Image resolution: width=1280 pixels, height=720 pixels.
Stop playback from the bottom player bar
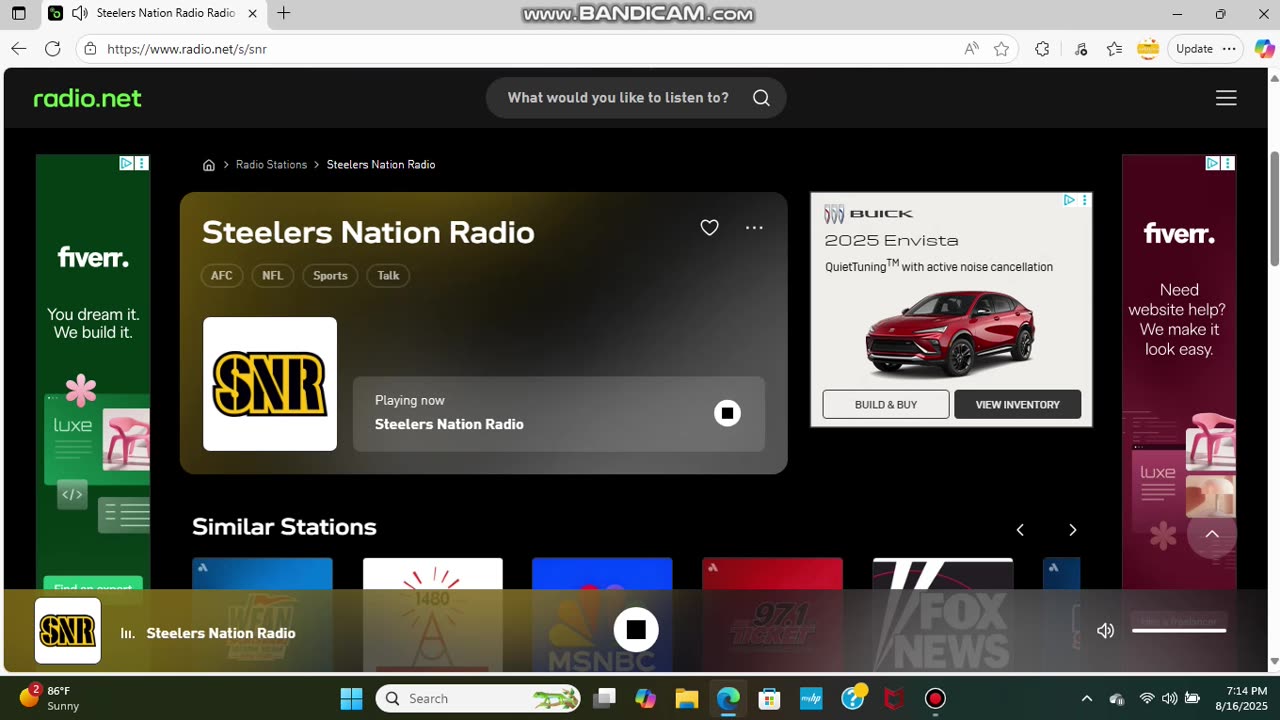(636, 630)
